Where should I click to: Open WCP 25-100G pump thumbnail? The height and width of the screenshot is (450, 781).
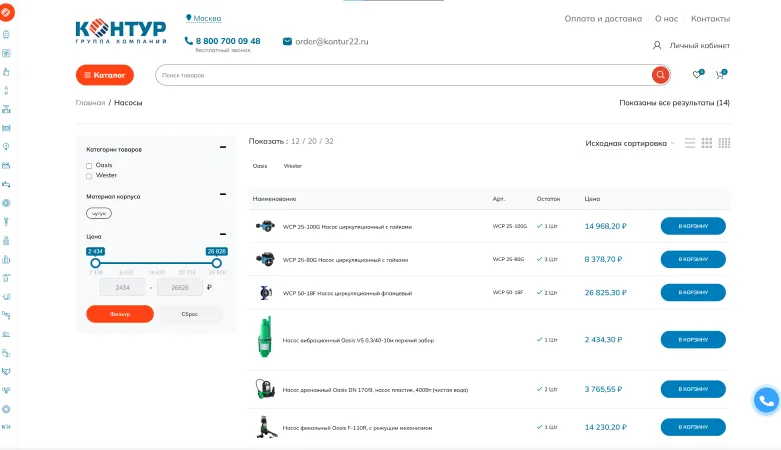point(265,226)
